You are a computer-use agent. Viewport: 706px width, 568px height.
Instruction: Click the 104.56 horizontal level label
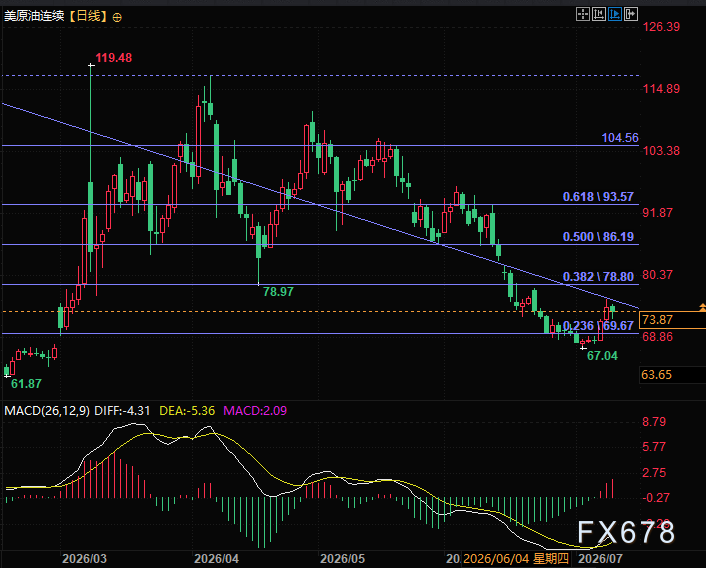click(x=620, y=138)
